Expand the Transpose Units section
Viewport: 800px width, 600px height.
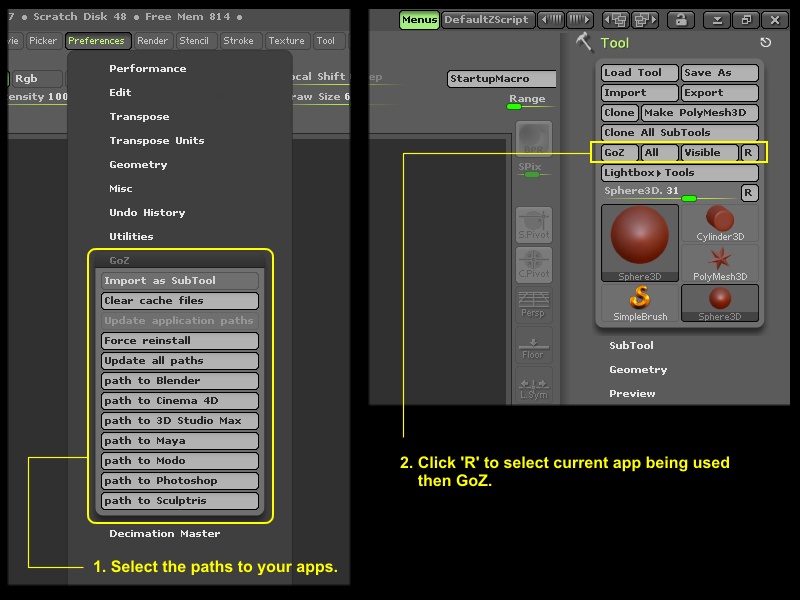tap(157, 140)
